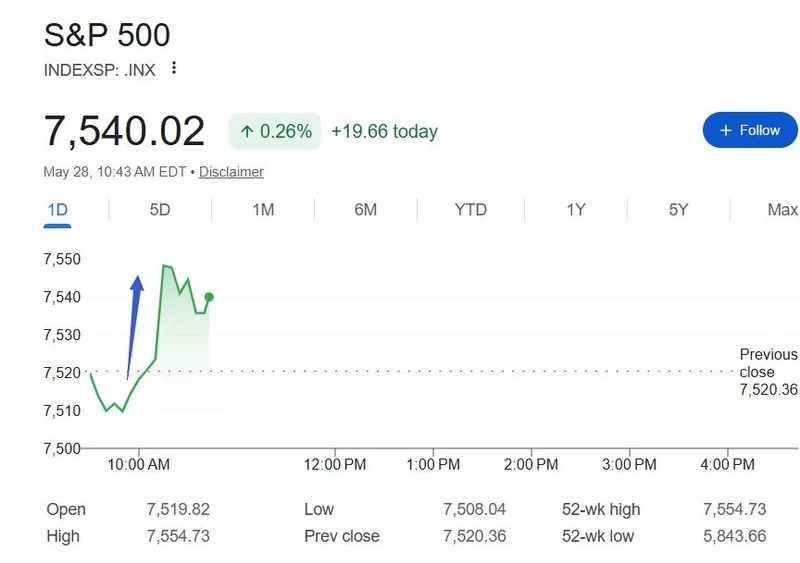View the 1Y chart range
The image size is (800, 563).
576,210
